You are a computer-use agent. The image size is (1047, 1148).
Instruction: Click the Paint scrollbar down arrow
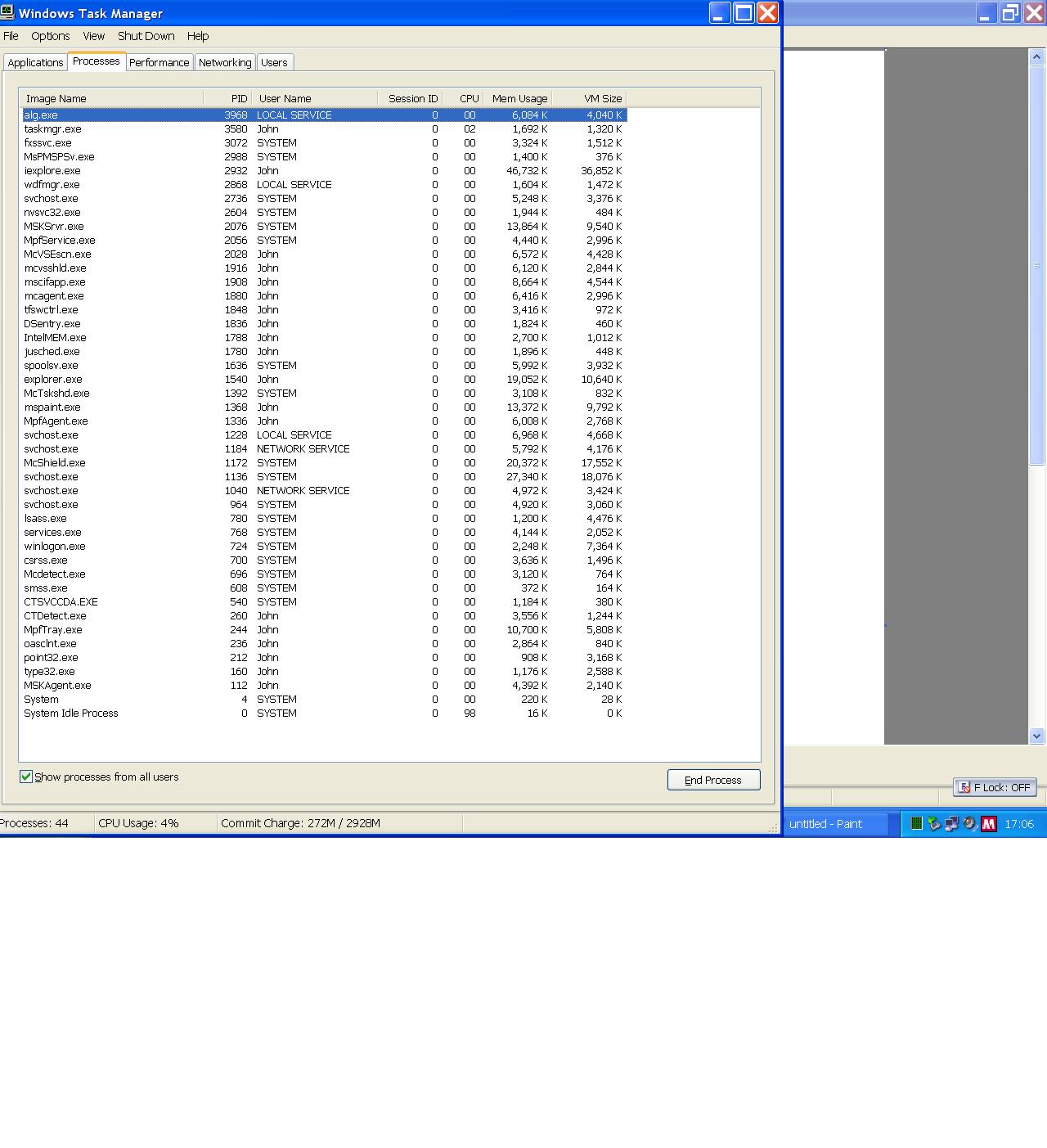coord(1036,736)
